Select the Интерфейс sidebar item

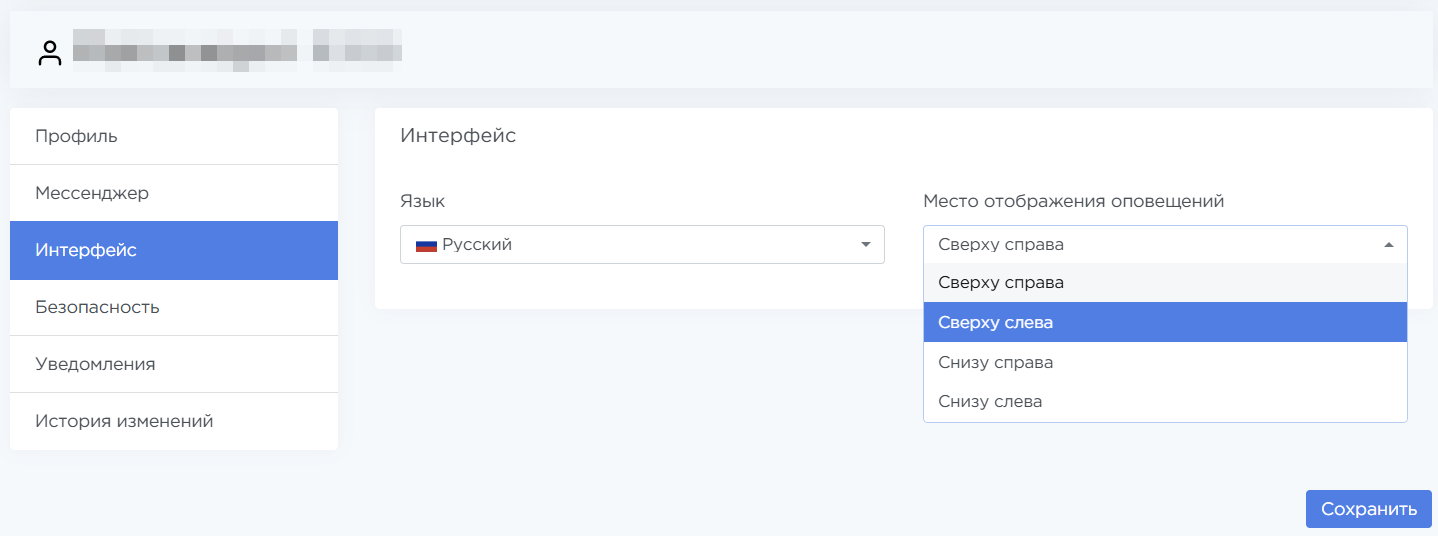(86, 250)
